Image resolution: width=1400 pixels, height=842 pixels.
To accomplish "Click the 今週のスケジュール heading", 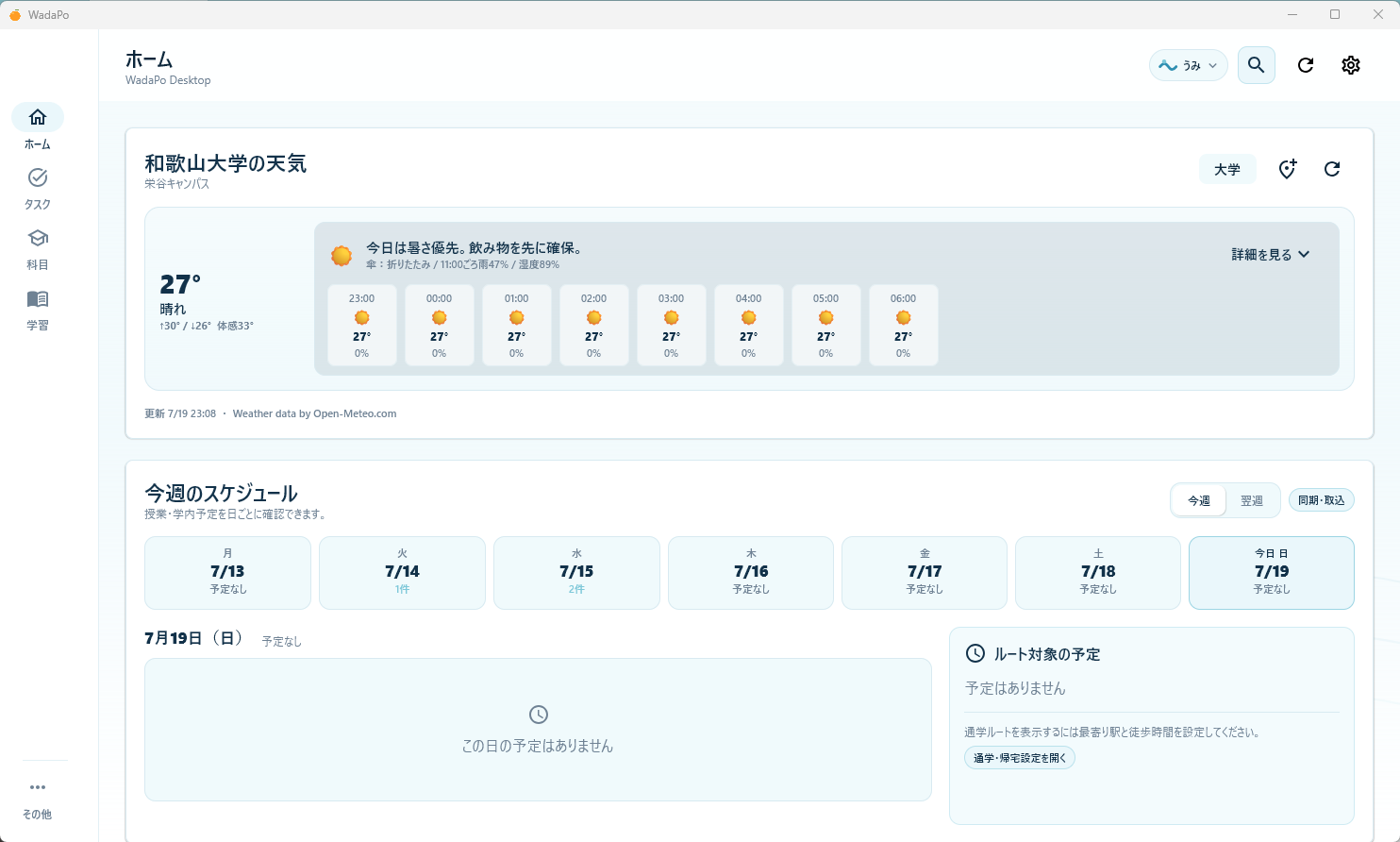I will point(221,493).
